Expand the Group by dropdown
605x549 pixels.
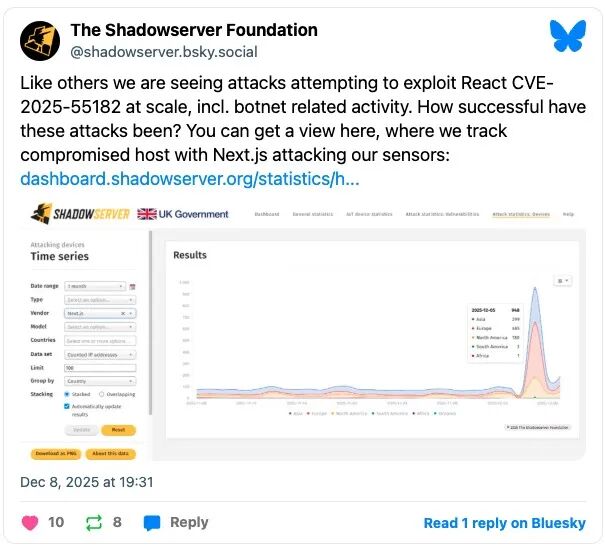pos(100,381)
